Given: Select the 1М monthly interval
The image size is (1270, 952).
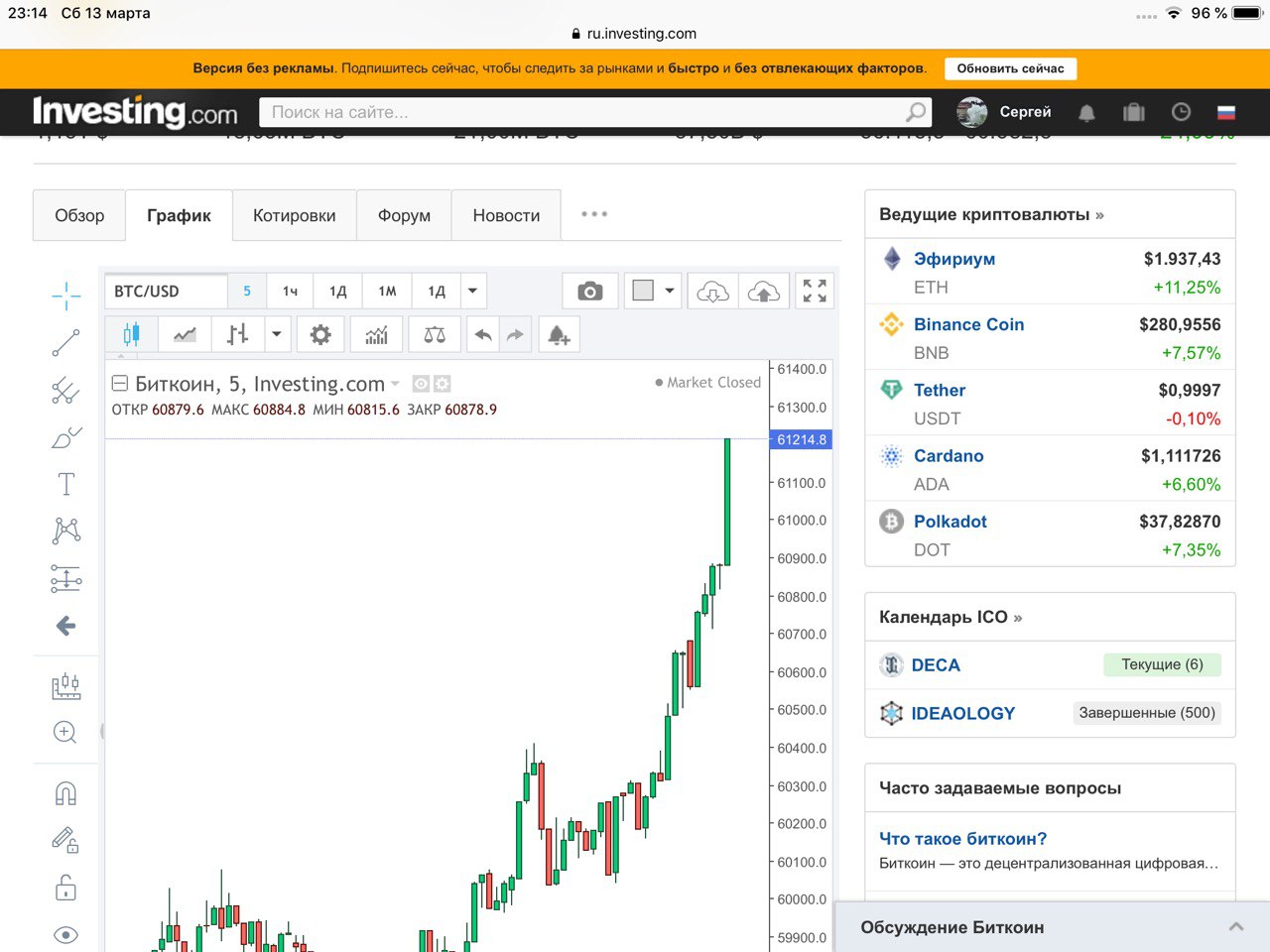Looking at the screenshot, I should point(387,291).
